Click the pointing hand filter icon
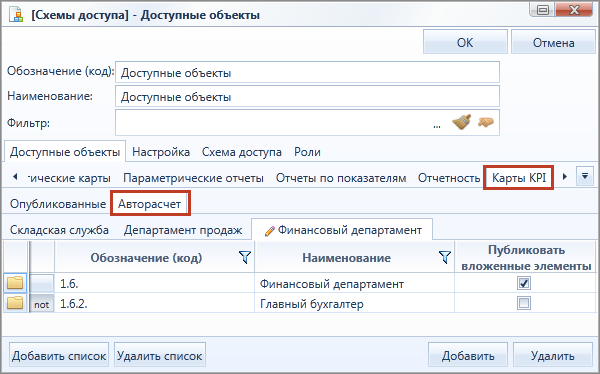This screenshot has width=600, height=374. 486,122
